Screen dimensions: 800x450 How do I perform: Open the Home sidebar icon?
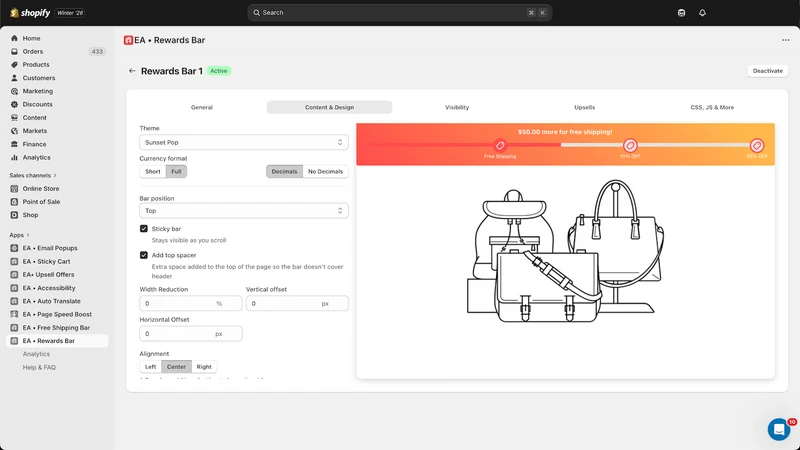[14, 38]
